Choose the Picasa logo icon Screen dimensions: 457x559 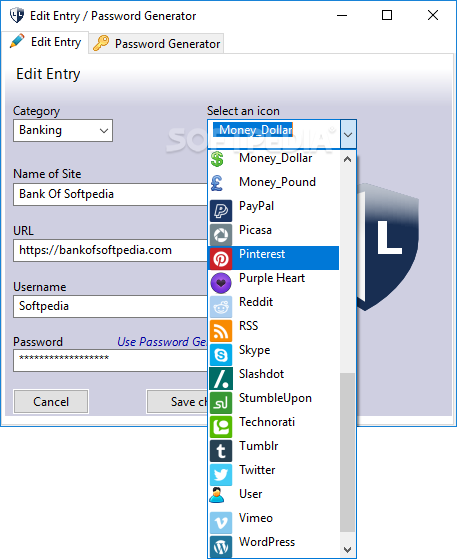click(x=221, y=235)
